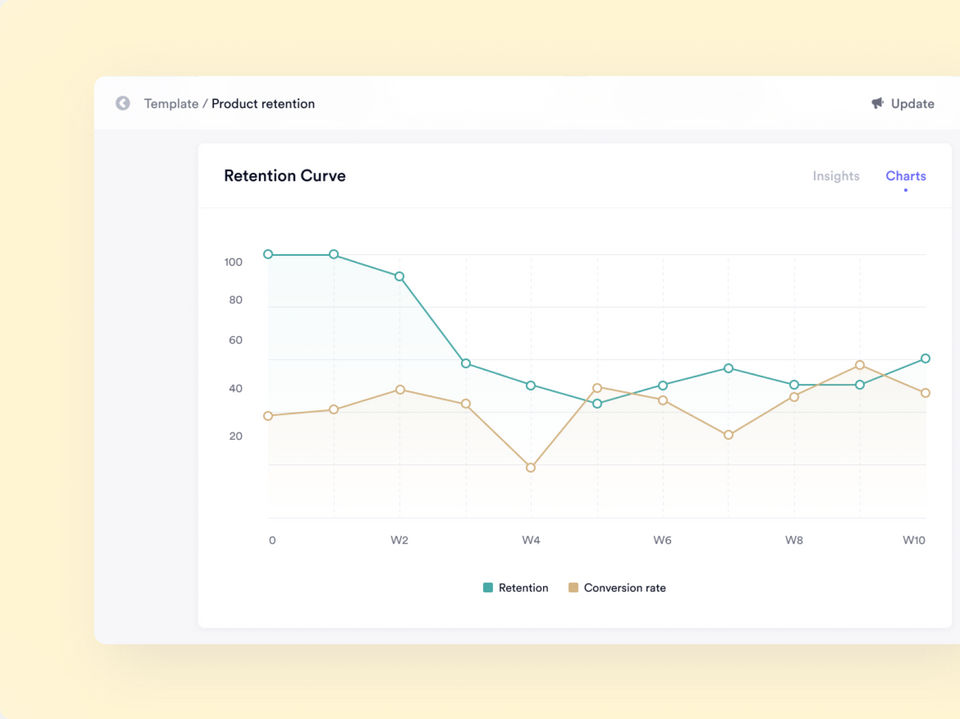
Task: Click the W6 x-axis label
Action: (x=662, y=540)
